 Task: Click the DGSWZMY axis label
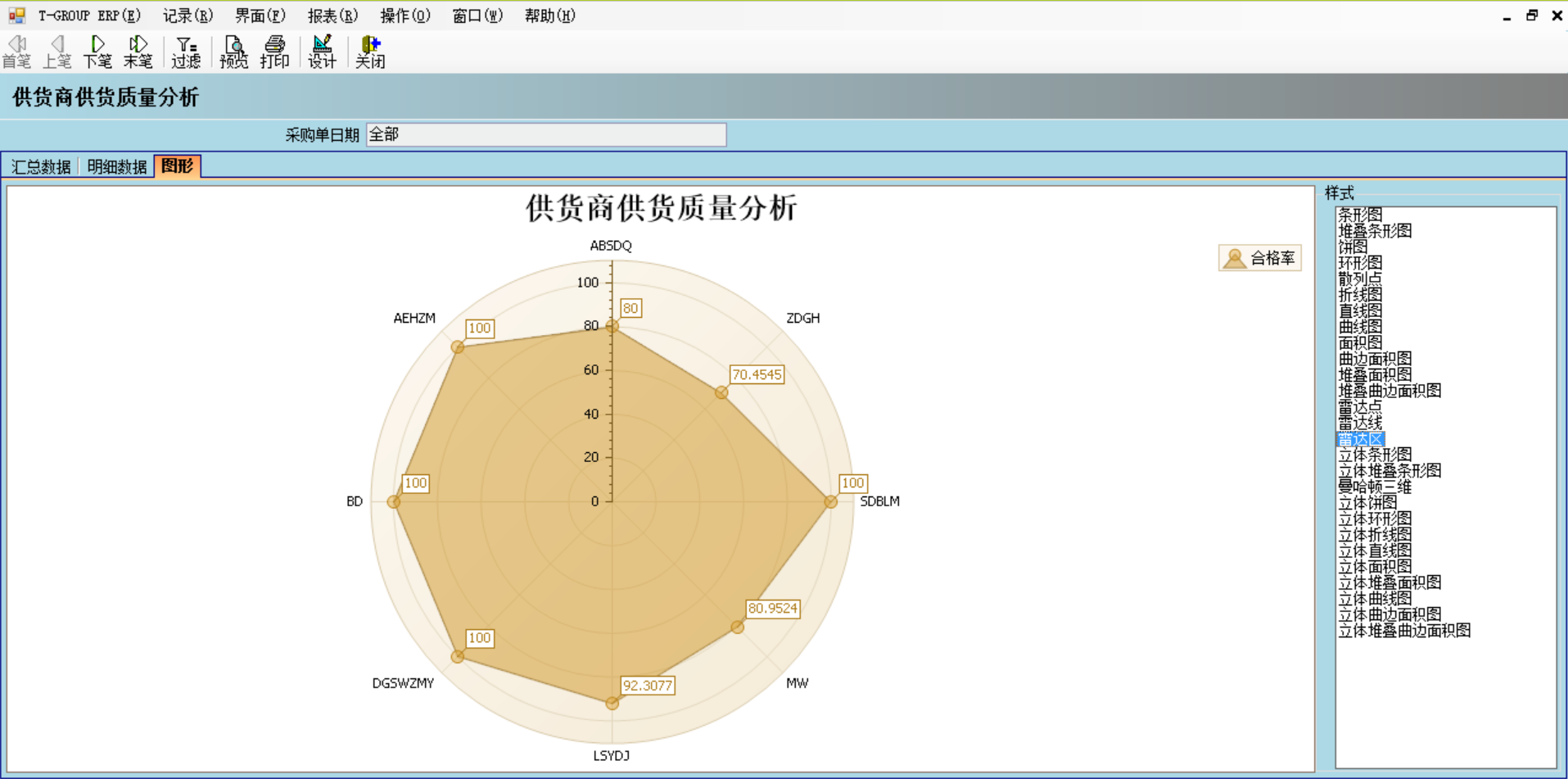[x=403, y=683]
